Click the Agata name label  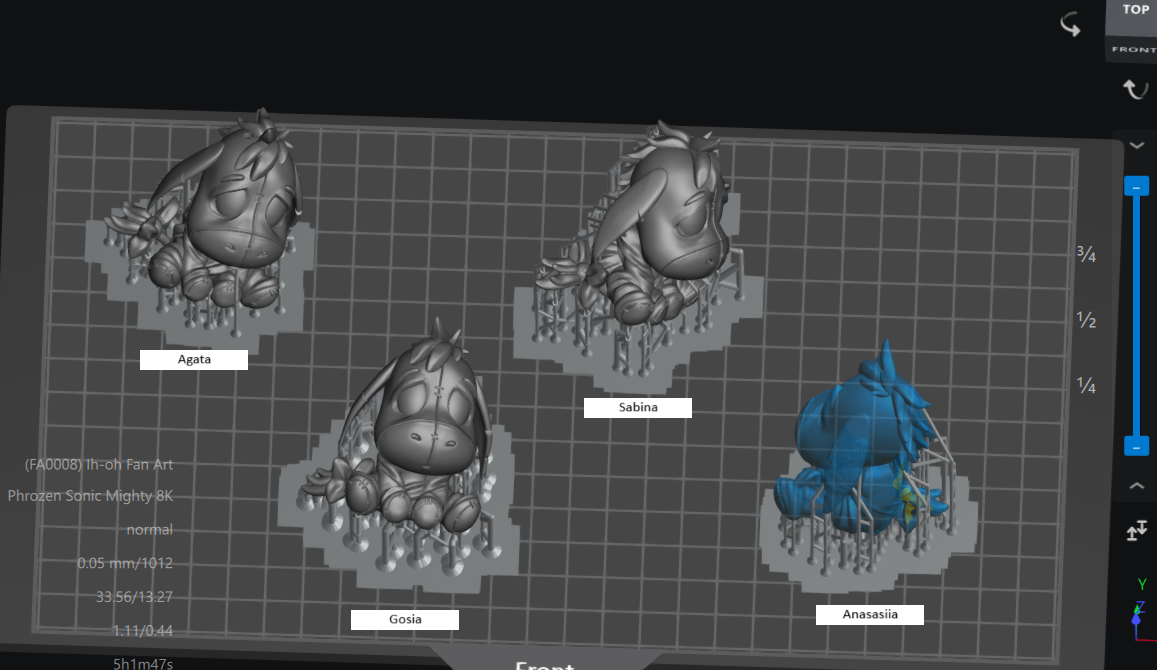[x=194, y=359]
